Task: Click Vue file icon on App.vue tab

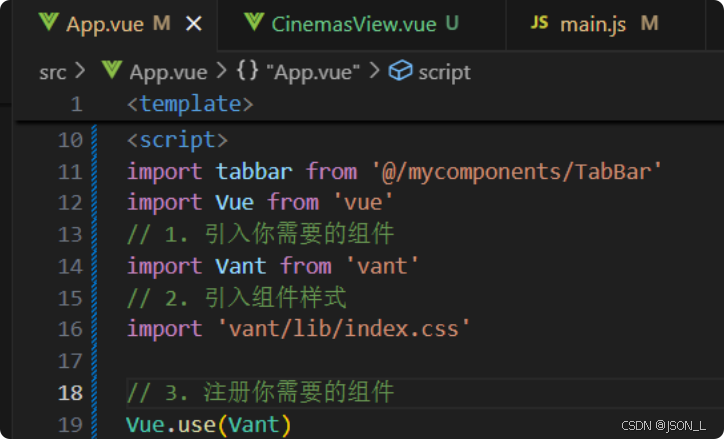Action: tap(48, 22)
